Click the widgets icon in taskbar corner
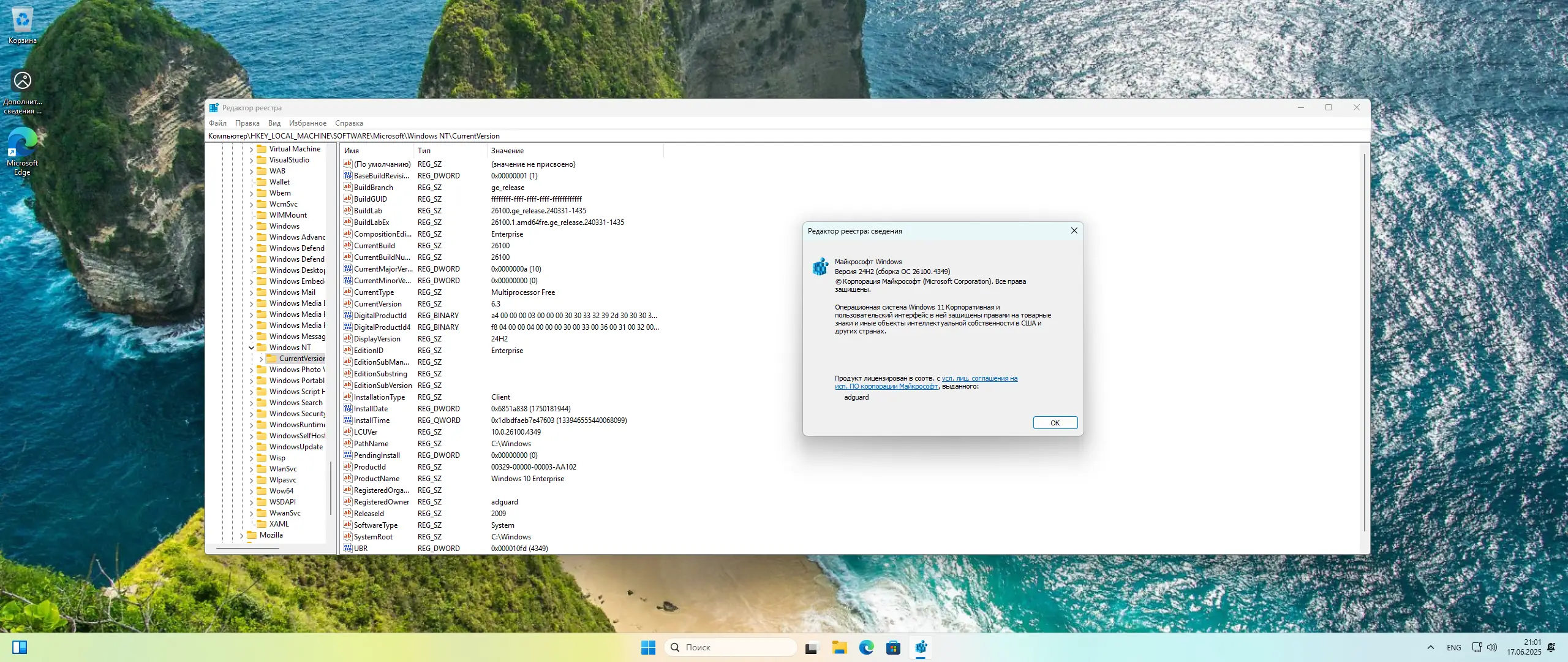The height and width of the screenshot is (662, 1568). pyautogui.click(x=20, y=647)
